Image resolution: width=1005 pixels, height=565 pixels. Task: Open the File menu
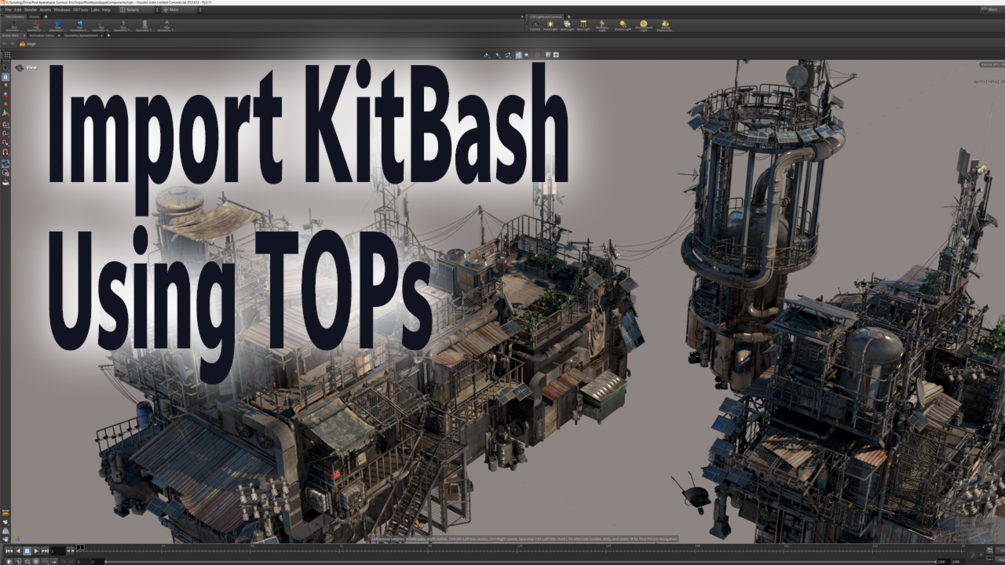point(8,10)
